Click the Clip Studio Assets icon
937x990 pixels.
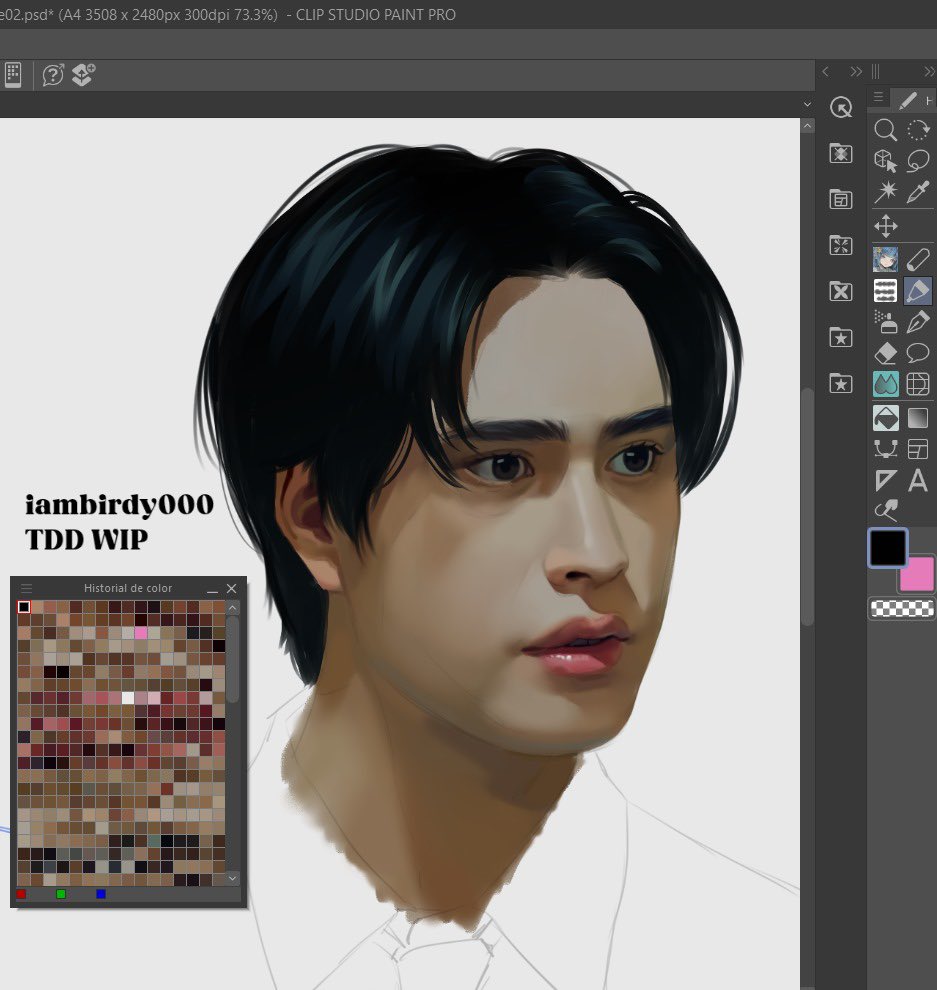(83, 75)
